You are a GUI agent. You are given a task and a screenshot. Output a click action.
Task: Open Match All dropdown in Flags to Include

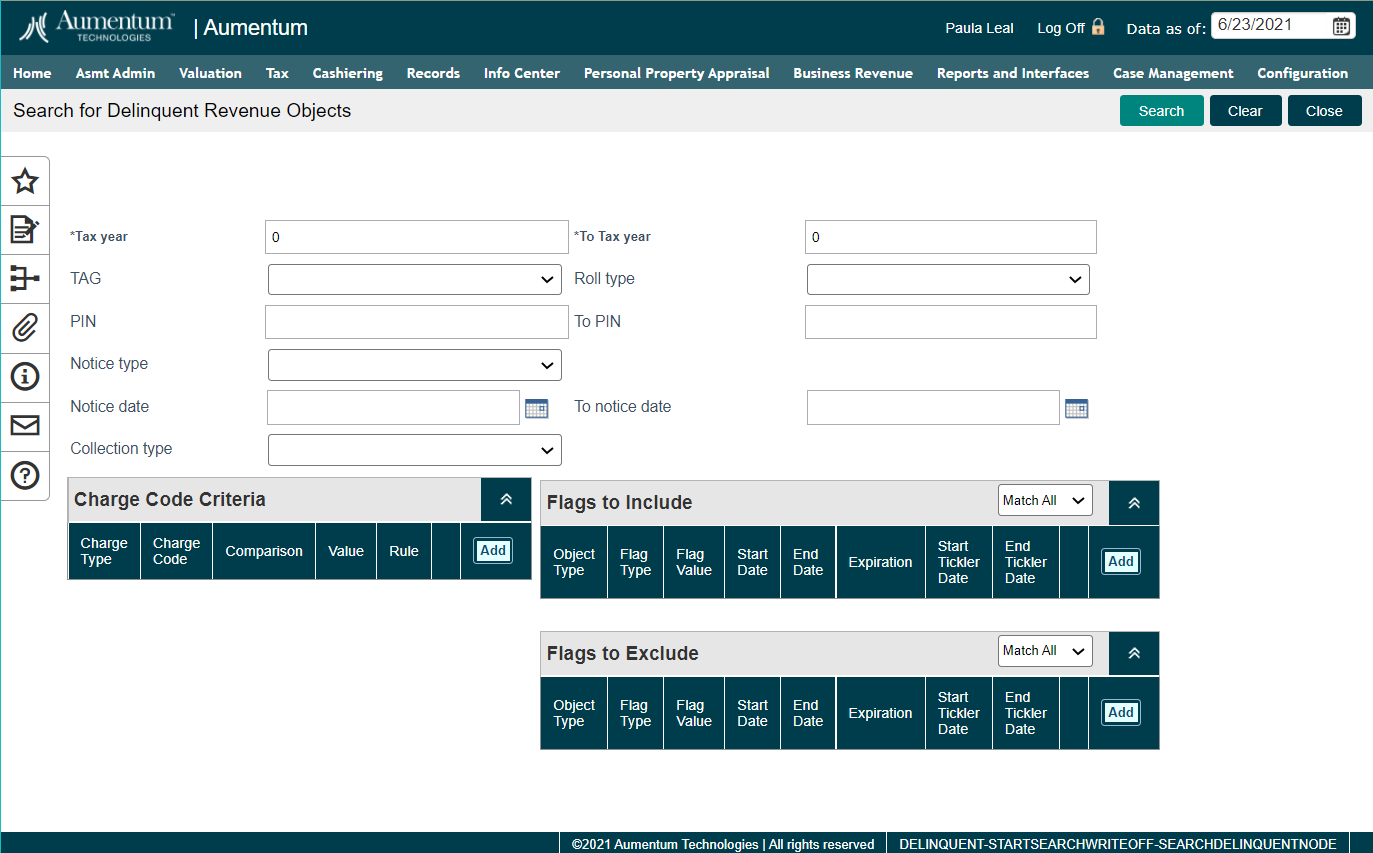(x=1045, y=500)
